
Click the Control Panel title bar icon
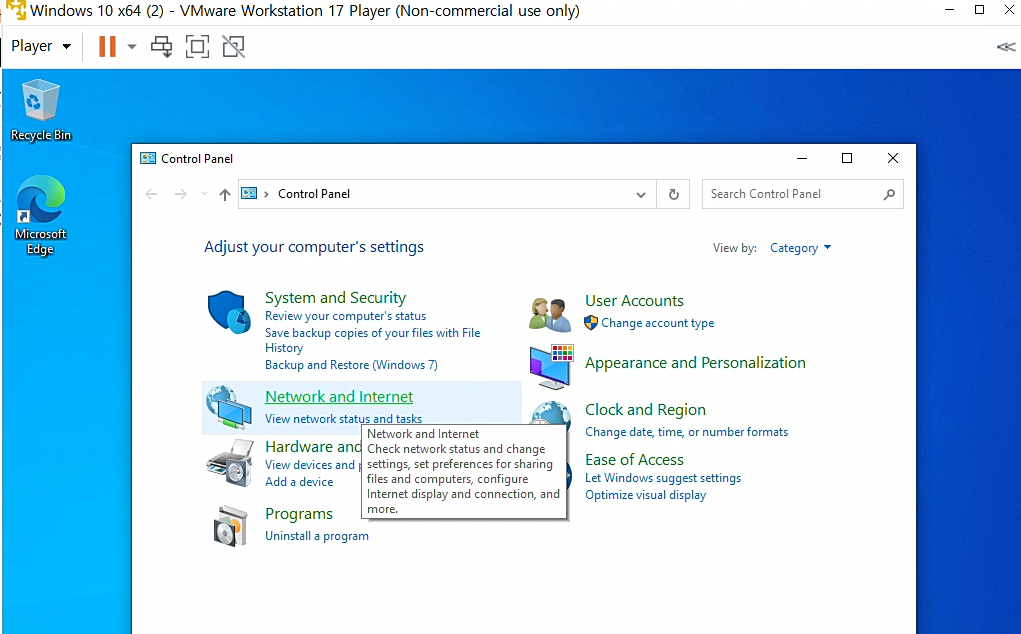[148, 158]
